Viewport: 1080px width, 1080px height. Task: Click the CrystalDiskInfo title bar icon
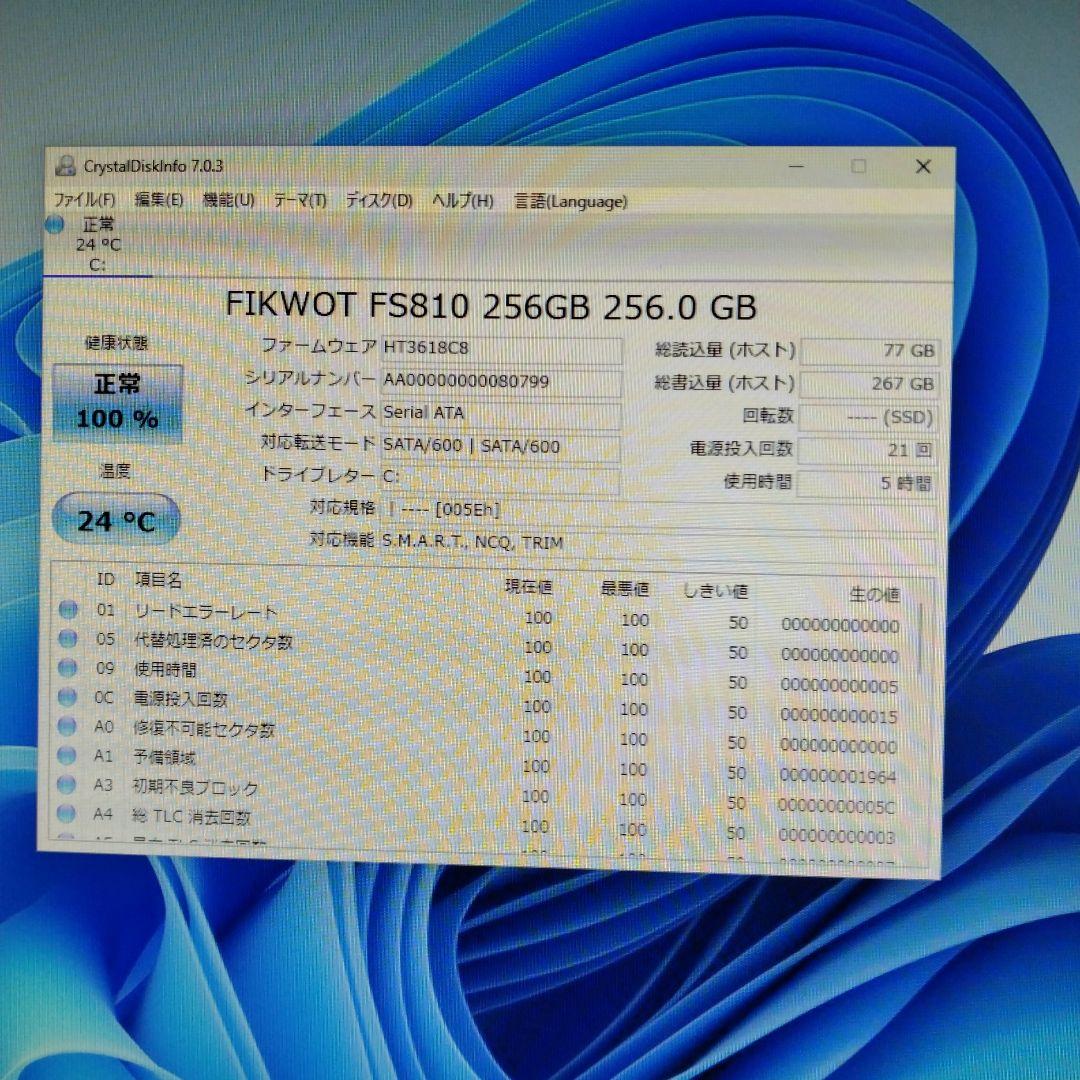click(67, 165)
